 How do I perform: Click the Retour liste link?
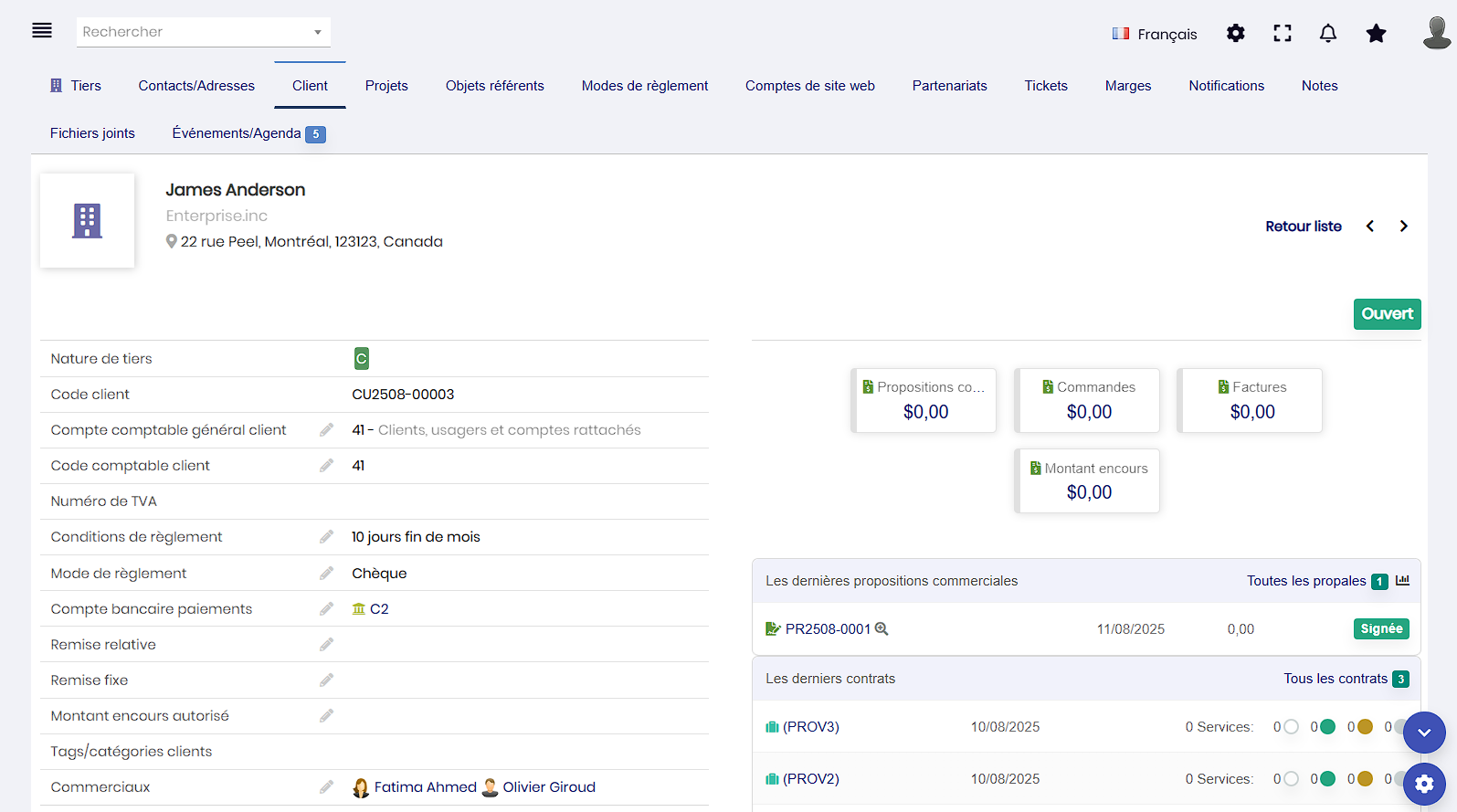coord(1303,227)
